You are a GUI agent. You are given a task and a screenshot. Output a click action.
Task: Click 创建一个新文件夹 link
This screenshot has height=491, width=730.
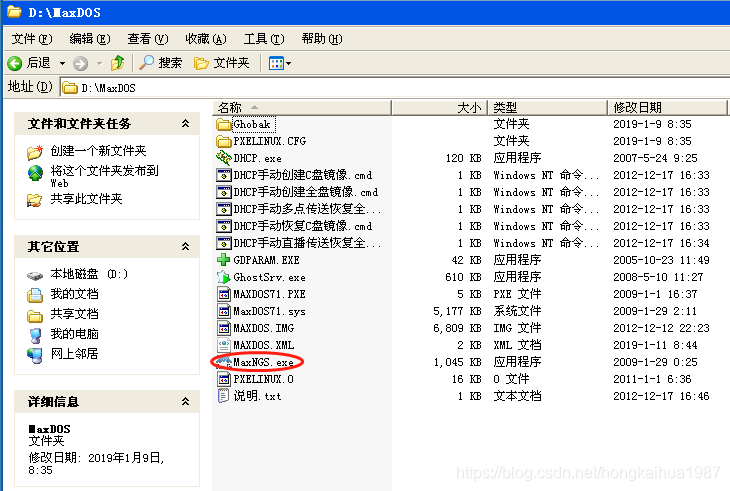98,151
